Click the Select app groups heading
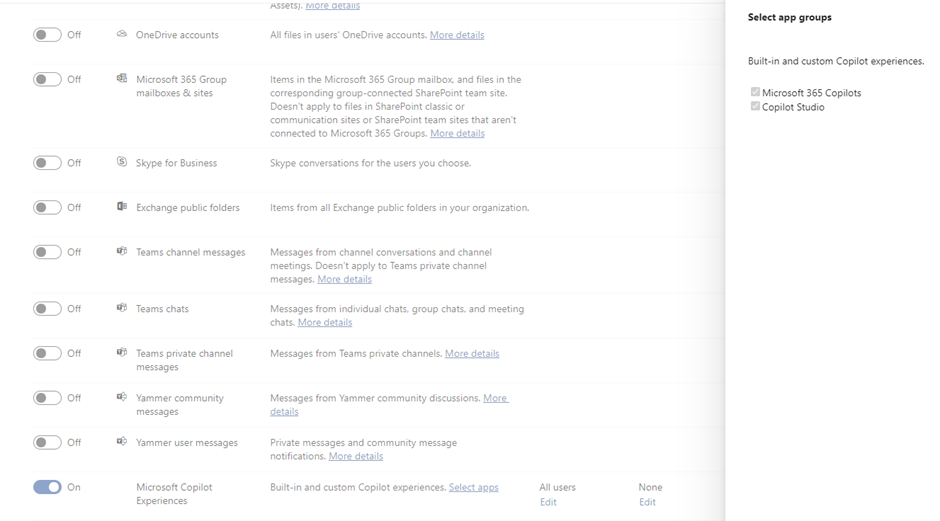940x521 pixels. [790, 17]
